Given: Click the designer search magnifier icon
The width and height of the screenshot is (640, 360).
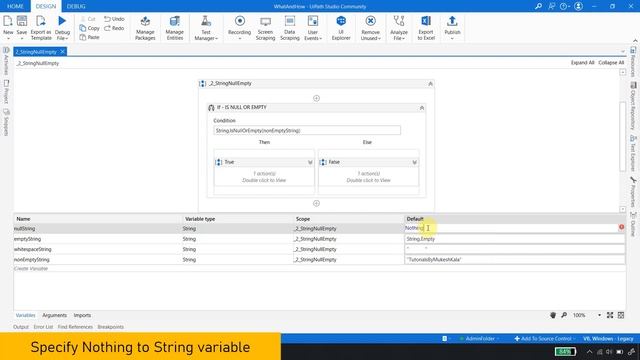Looking at the screenshot, I should pos(564,315).
